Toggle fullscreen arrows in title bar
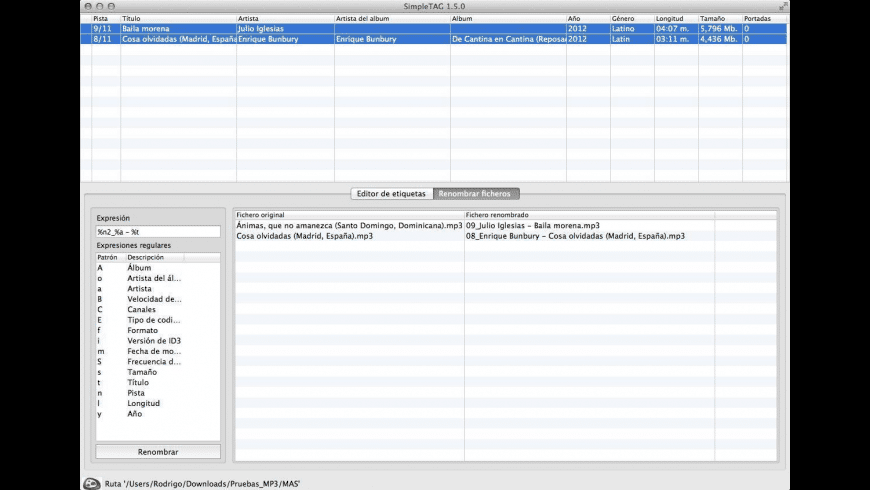870x490 pixels. pos(783,6)
